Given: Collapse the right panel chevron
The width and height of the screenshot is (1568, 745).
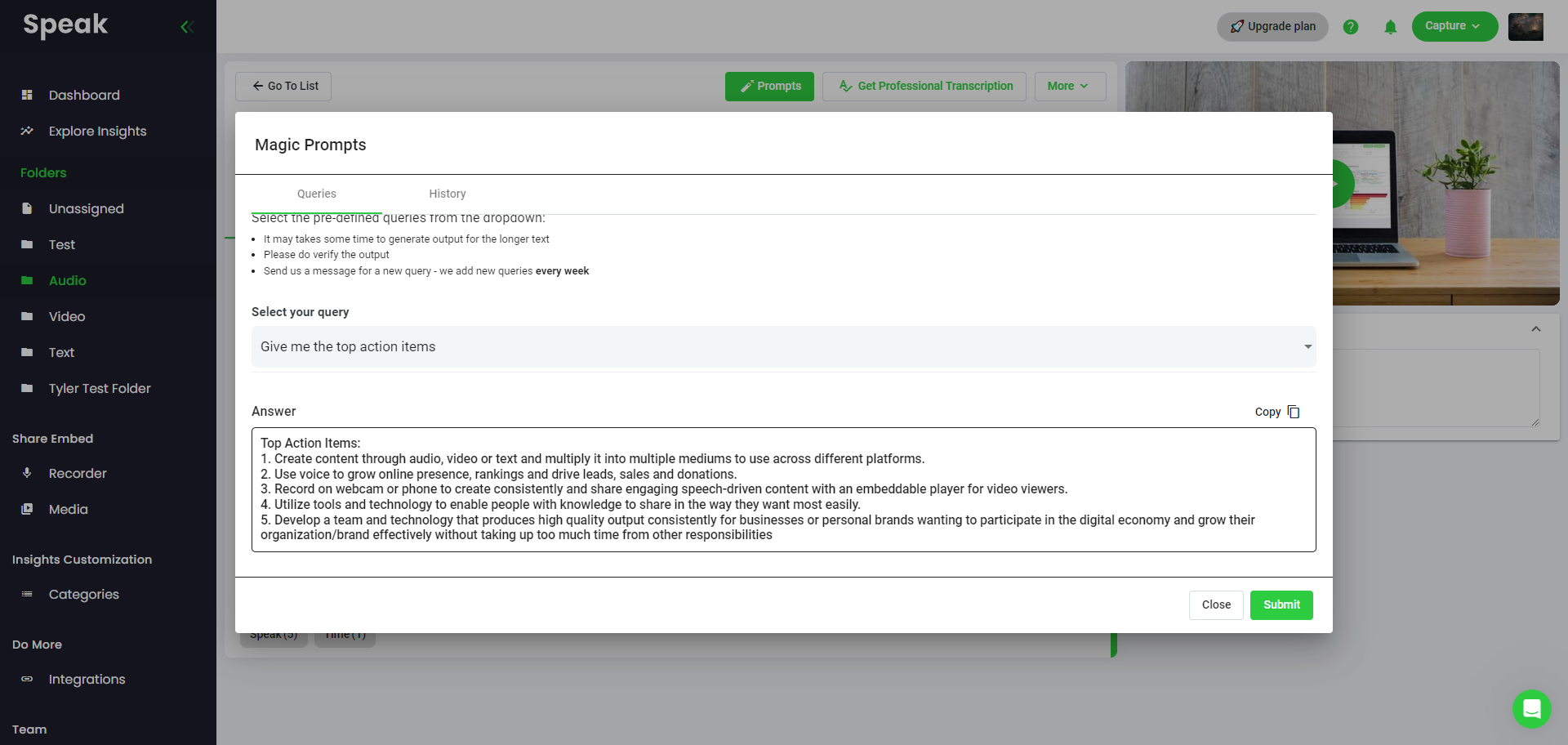Looking at the screenshot, I should click(x=1535, y=329).
